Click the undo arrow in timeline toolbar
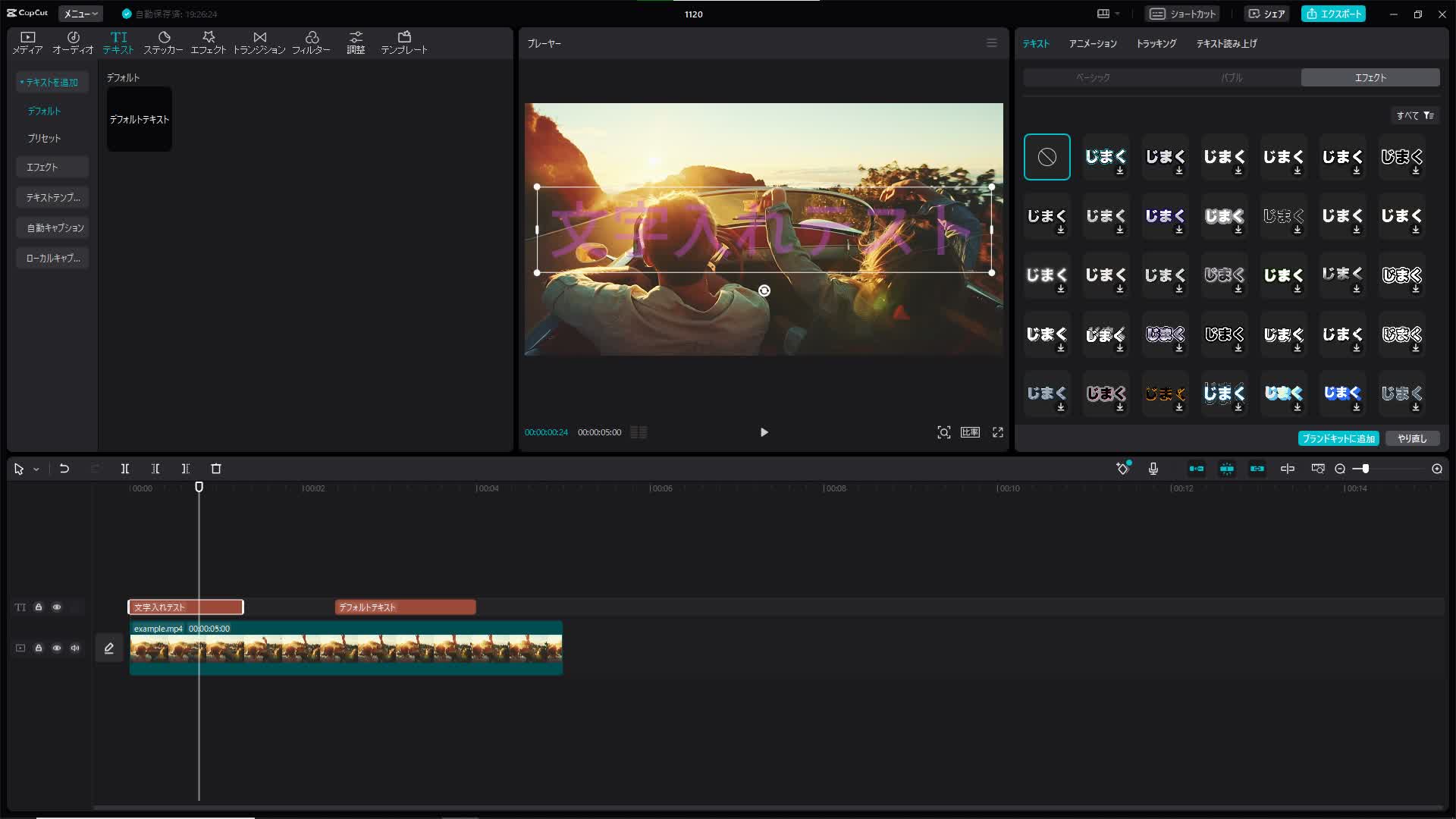 coord(64,469)
